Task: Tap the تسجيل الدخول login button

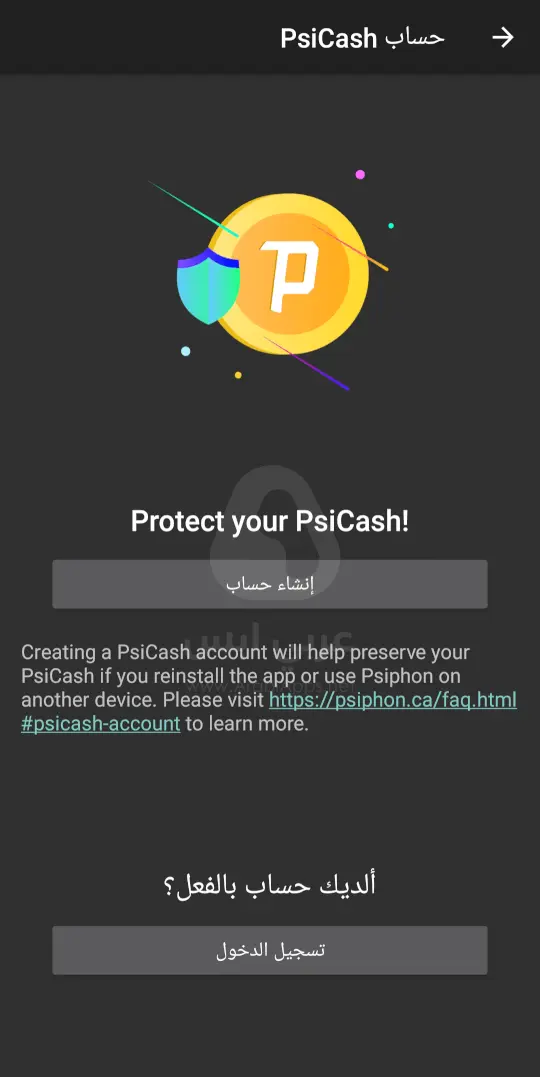Action: [270, 950]
